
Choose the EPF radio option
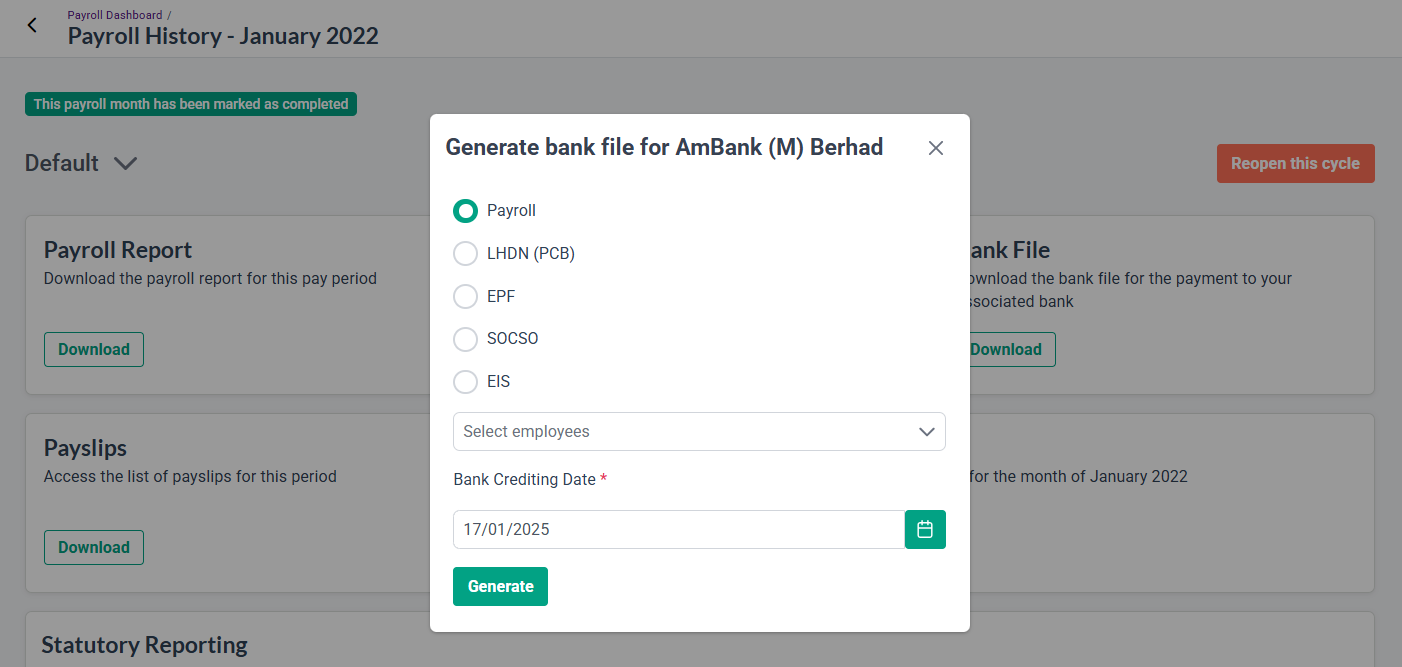pyautogui.click(x=465, y=296)
